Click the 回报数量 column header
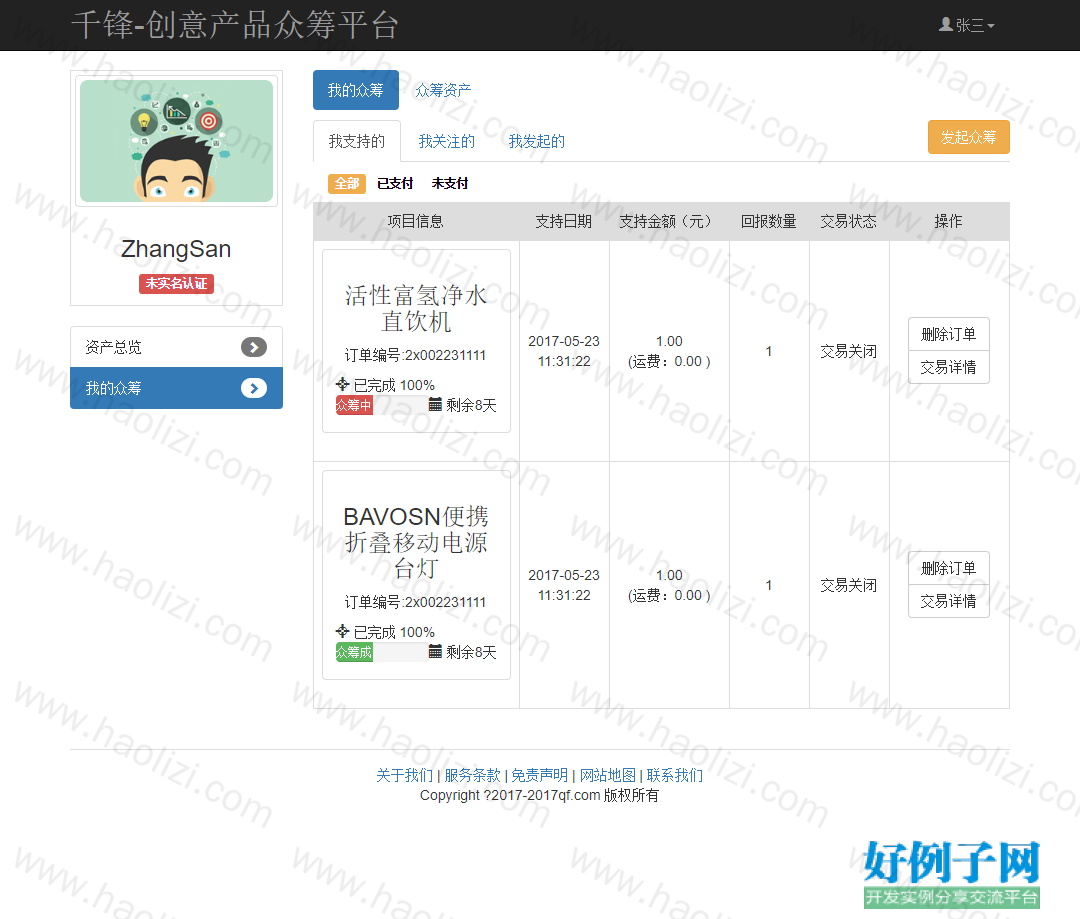Viewport: 1080px width, 919px height. (x=769, y=221)
